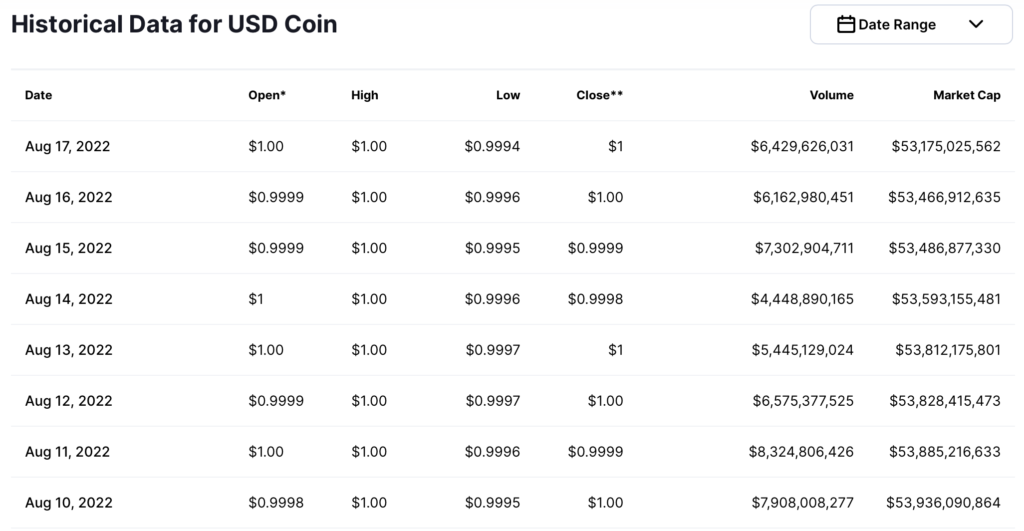Select the Aug 15, 2022 date cell
Screen dimensions: 1024x531
click(68, 248)
